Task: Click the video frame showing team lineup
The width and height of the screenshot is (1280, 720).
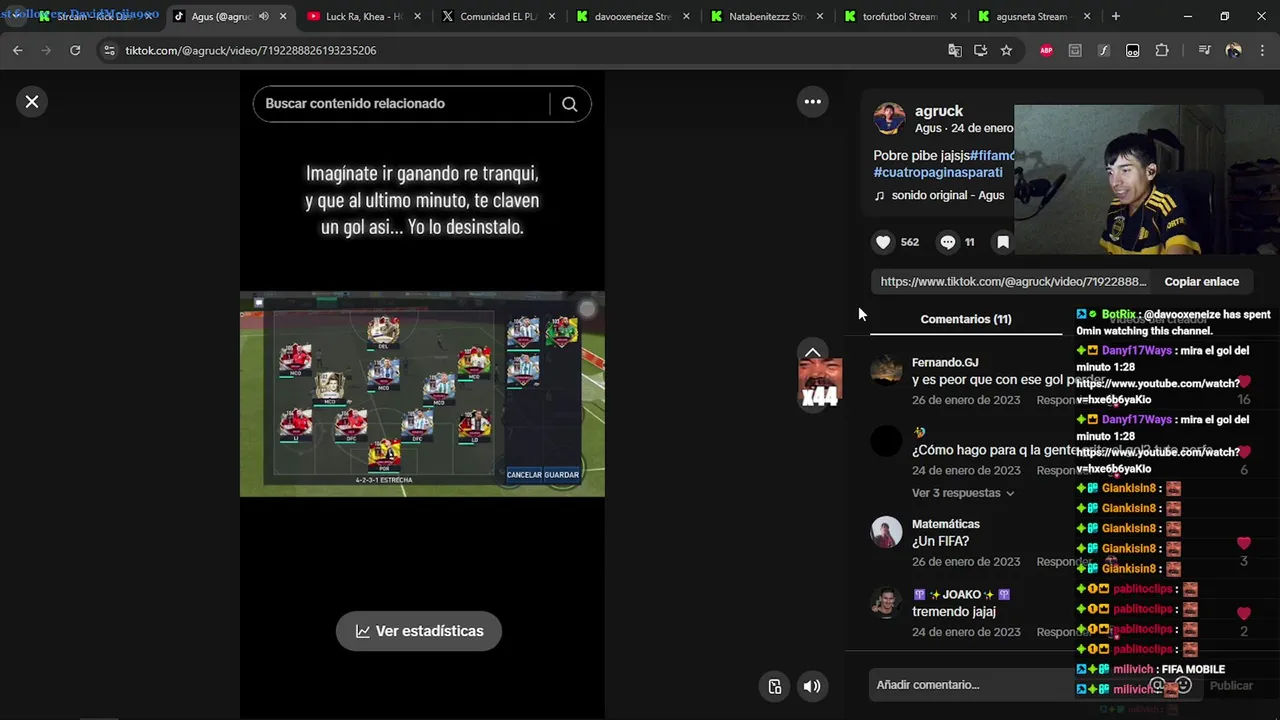Action: coord(422,394)
